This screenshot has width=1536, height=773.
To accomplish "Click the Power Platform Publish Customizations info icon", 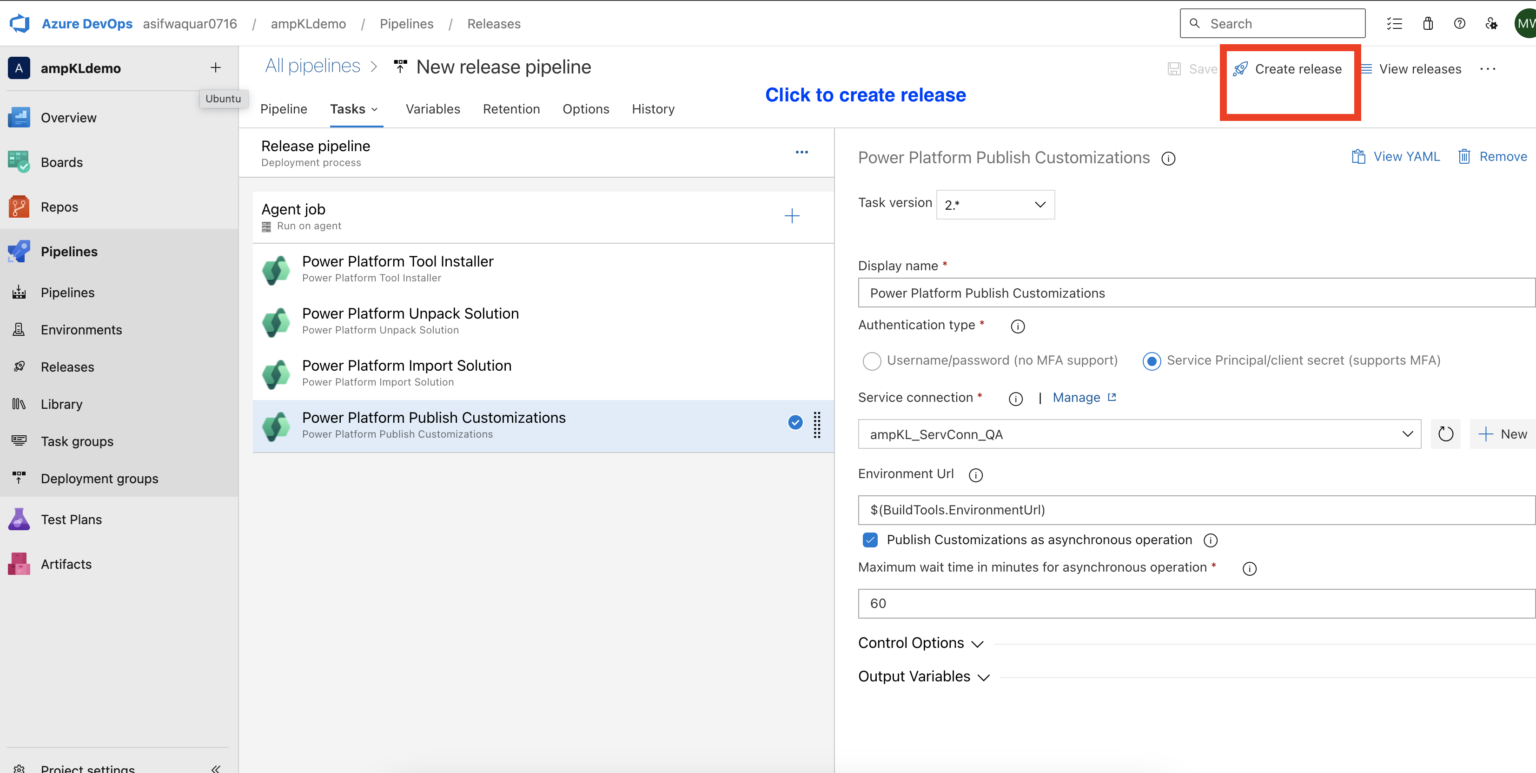I will click(1168, 158).
